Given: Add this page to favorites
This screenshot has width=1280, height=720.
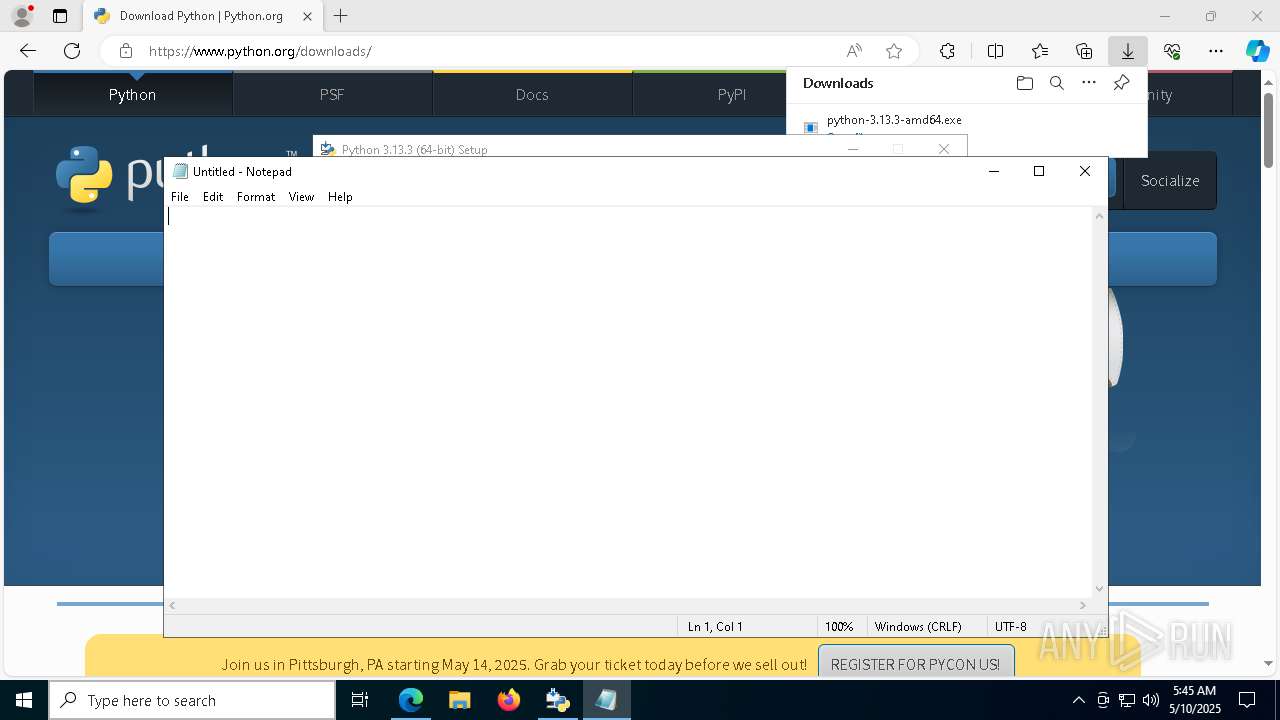Looking at the screenshot, I should point(894,51).
